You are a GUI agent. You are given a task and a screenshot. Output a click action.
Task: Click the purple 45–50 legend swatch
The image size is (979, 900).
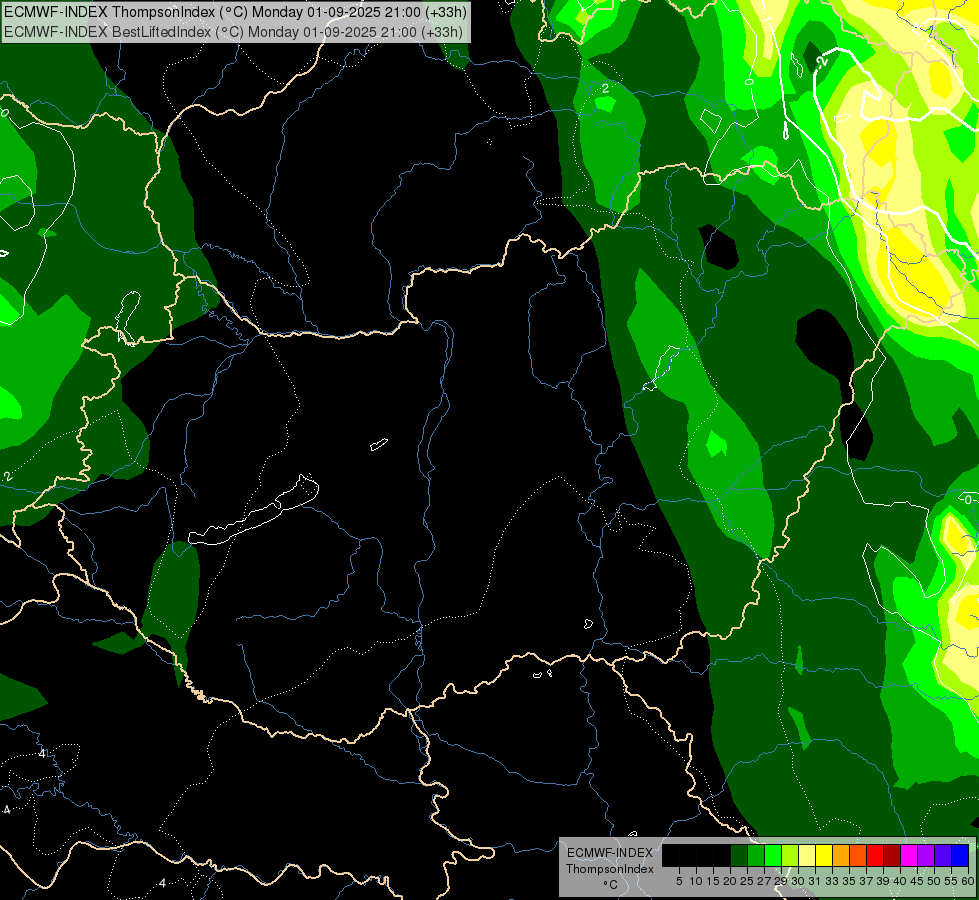tap(926, 856)
